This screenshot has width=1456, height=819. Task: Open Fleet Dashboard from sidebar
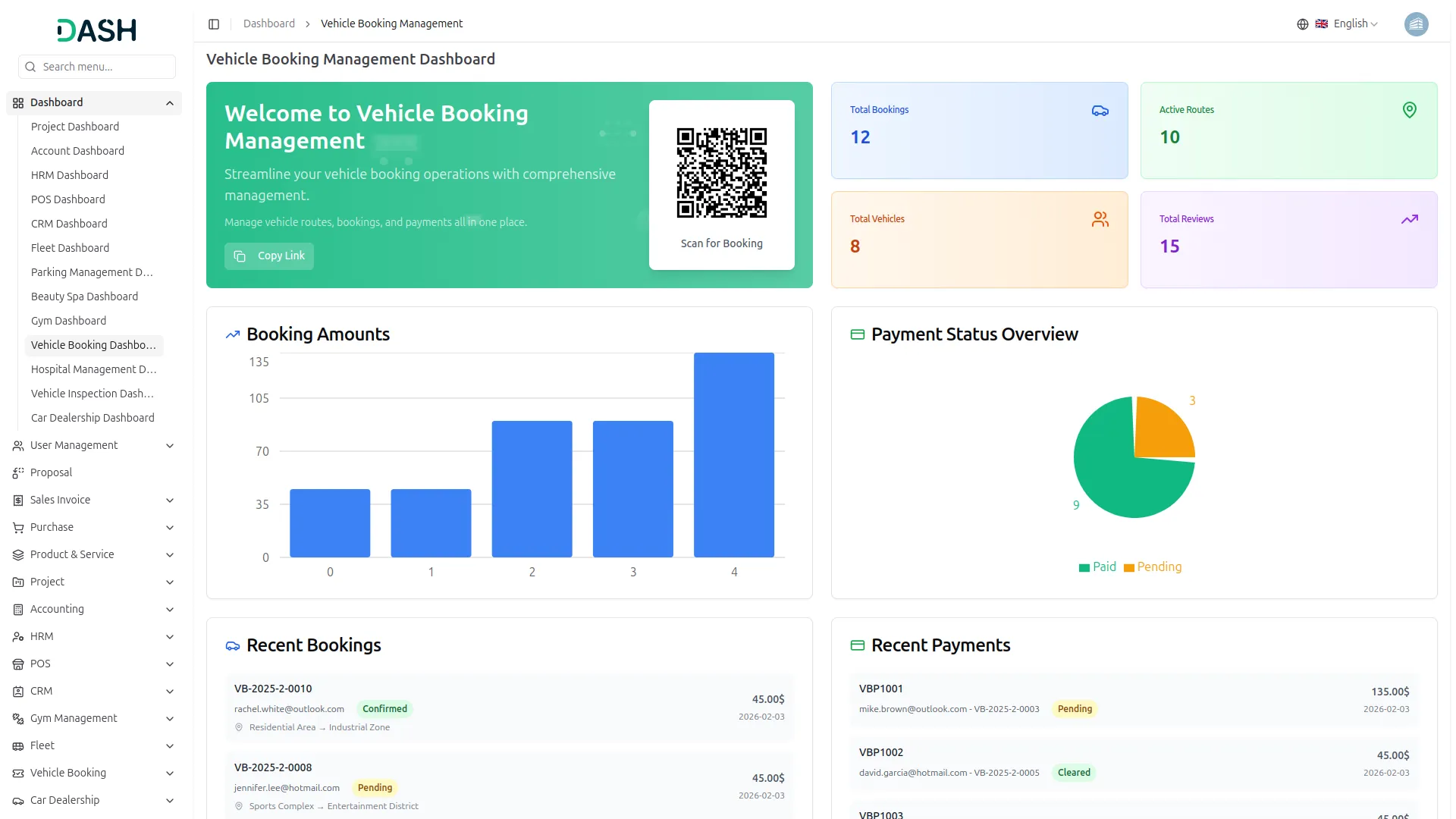70,248
